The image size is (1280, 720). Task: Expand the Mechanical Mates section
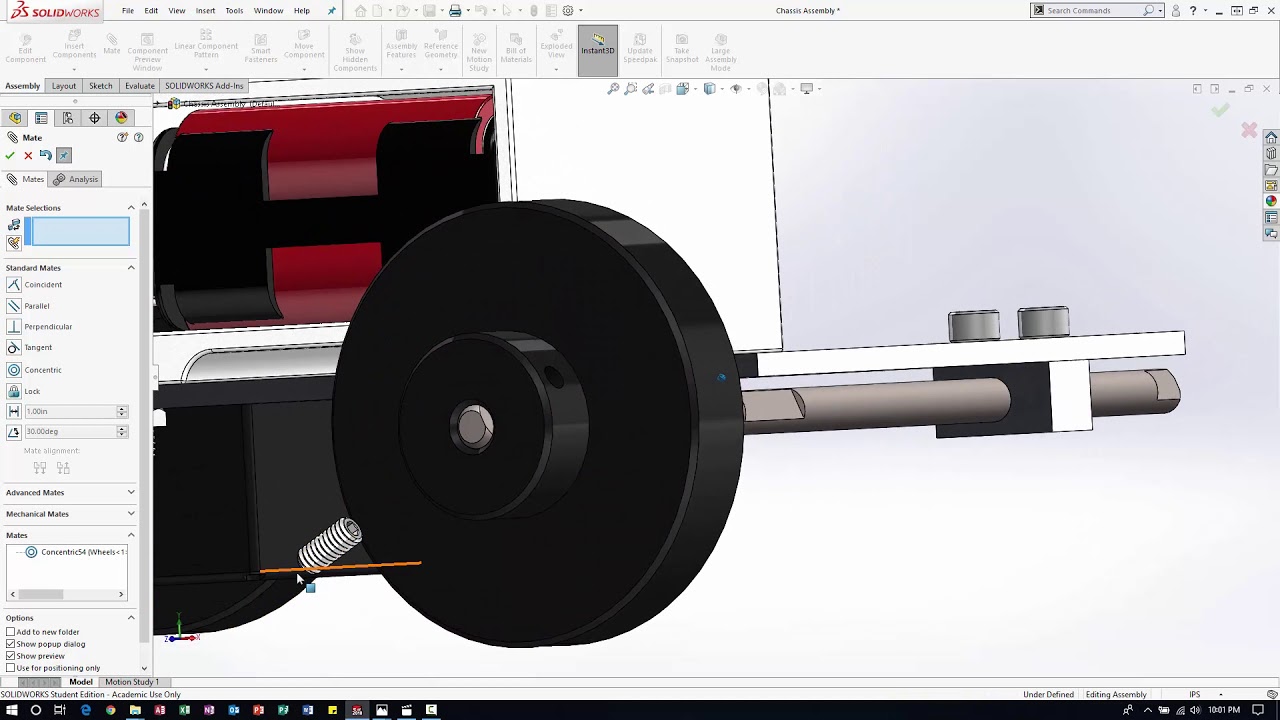click(x=131, y=514)
